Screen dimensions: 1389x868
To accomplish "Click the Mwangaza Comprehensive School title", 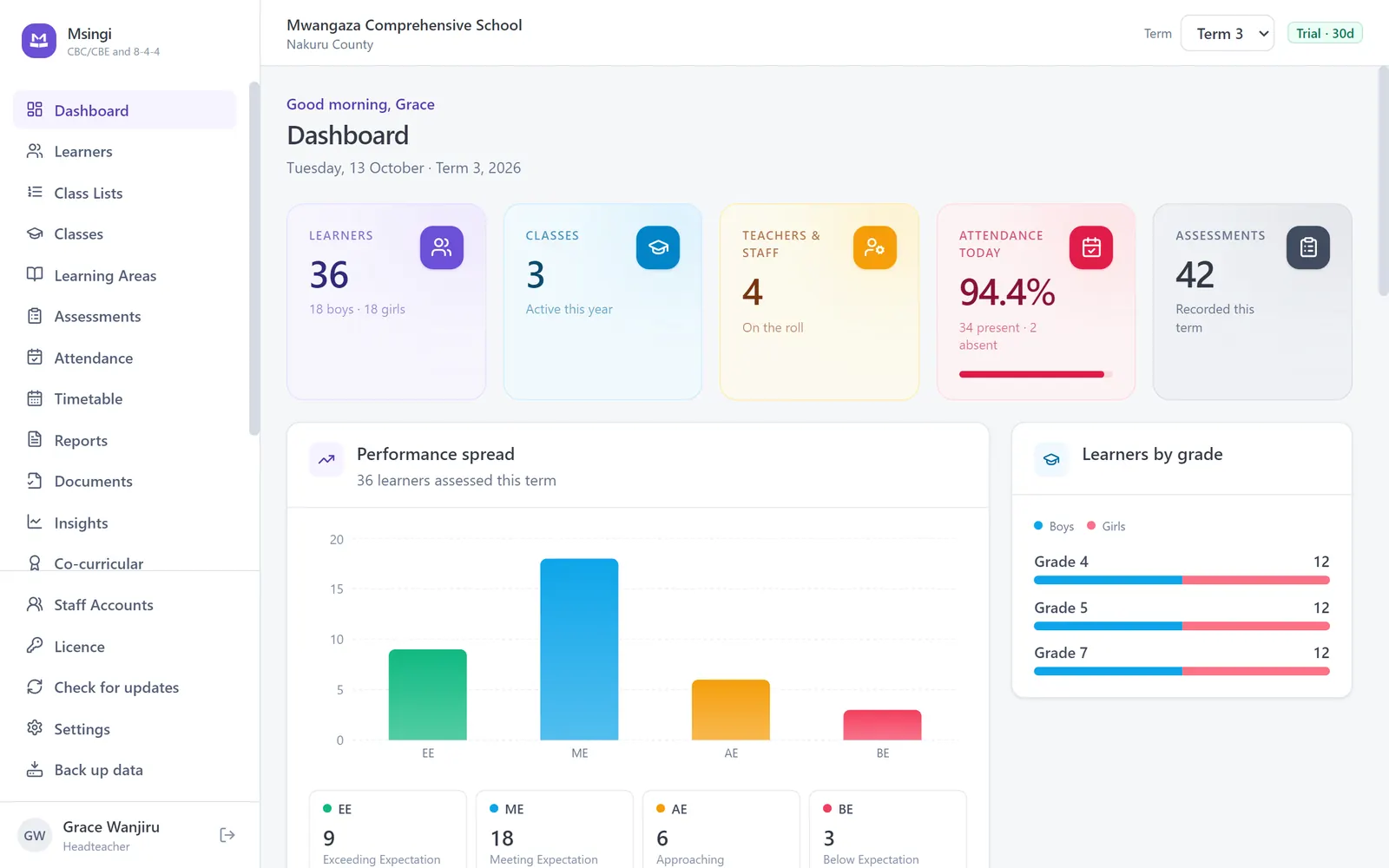I will pos(405,25).
